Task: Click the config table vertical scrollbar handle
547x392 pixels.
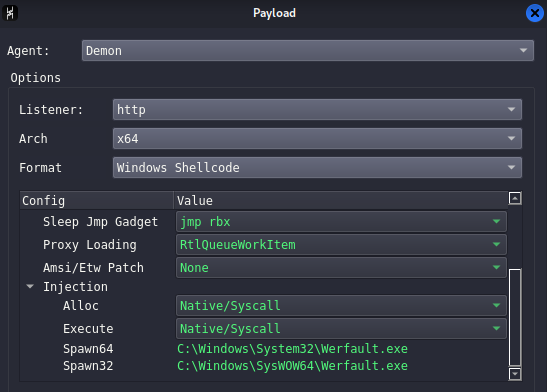Action: [515, 317]
